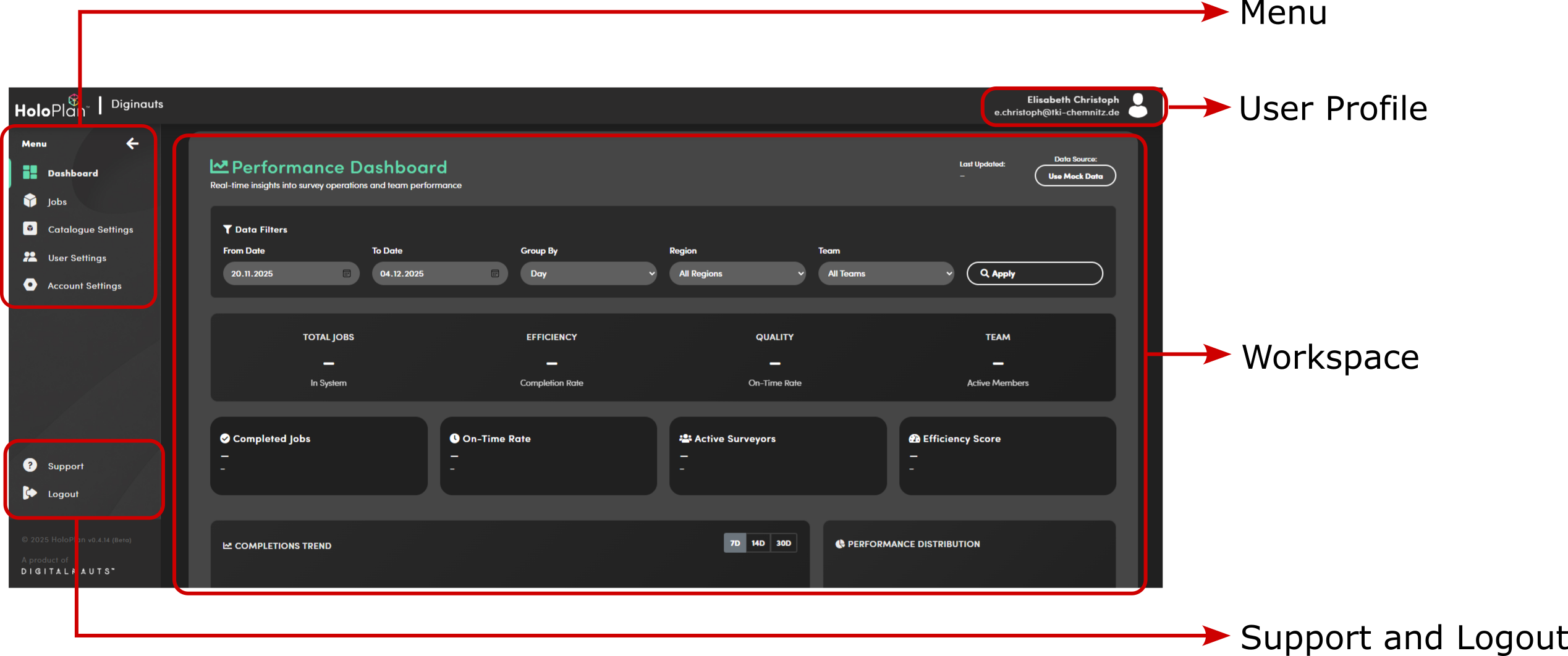
Task: Click the Catalogue Settings gear icon
Action: [x=30, y=229]
